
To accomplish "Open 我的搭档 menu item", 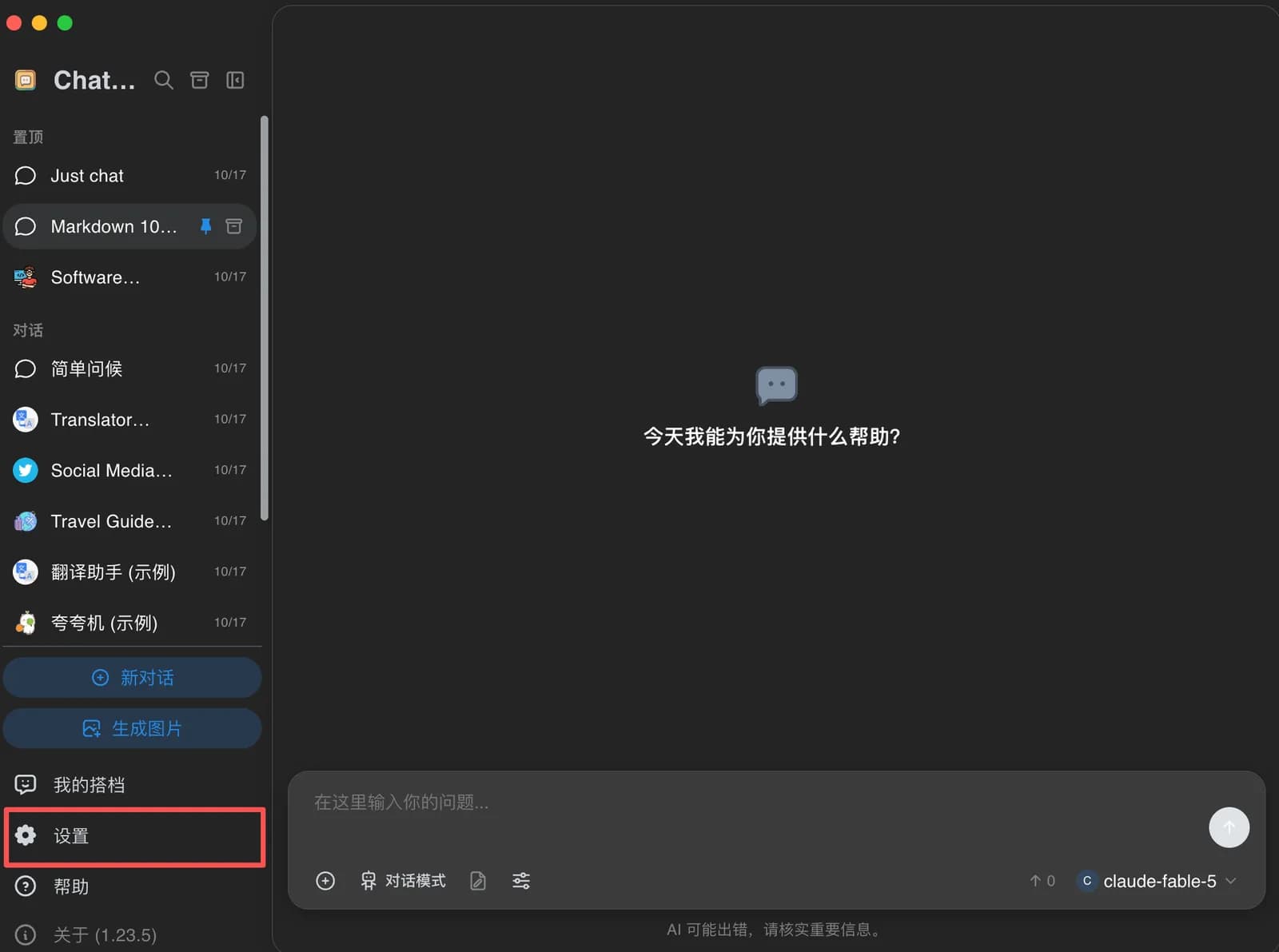I will [x=133, y=784].
